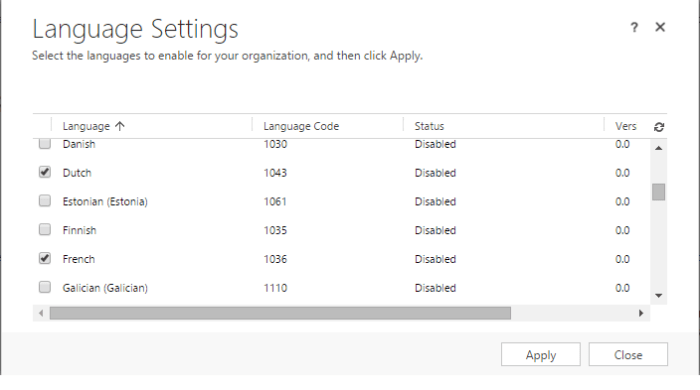The image size is (700, 390).
Task: Select the Galician (Galician) checkbox
Action: (45, 287)
